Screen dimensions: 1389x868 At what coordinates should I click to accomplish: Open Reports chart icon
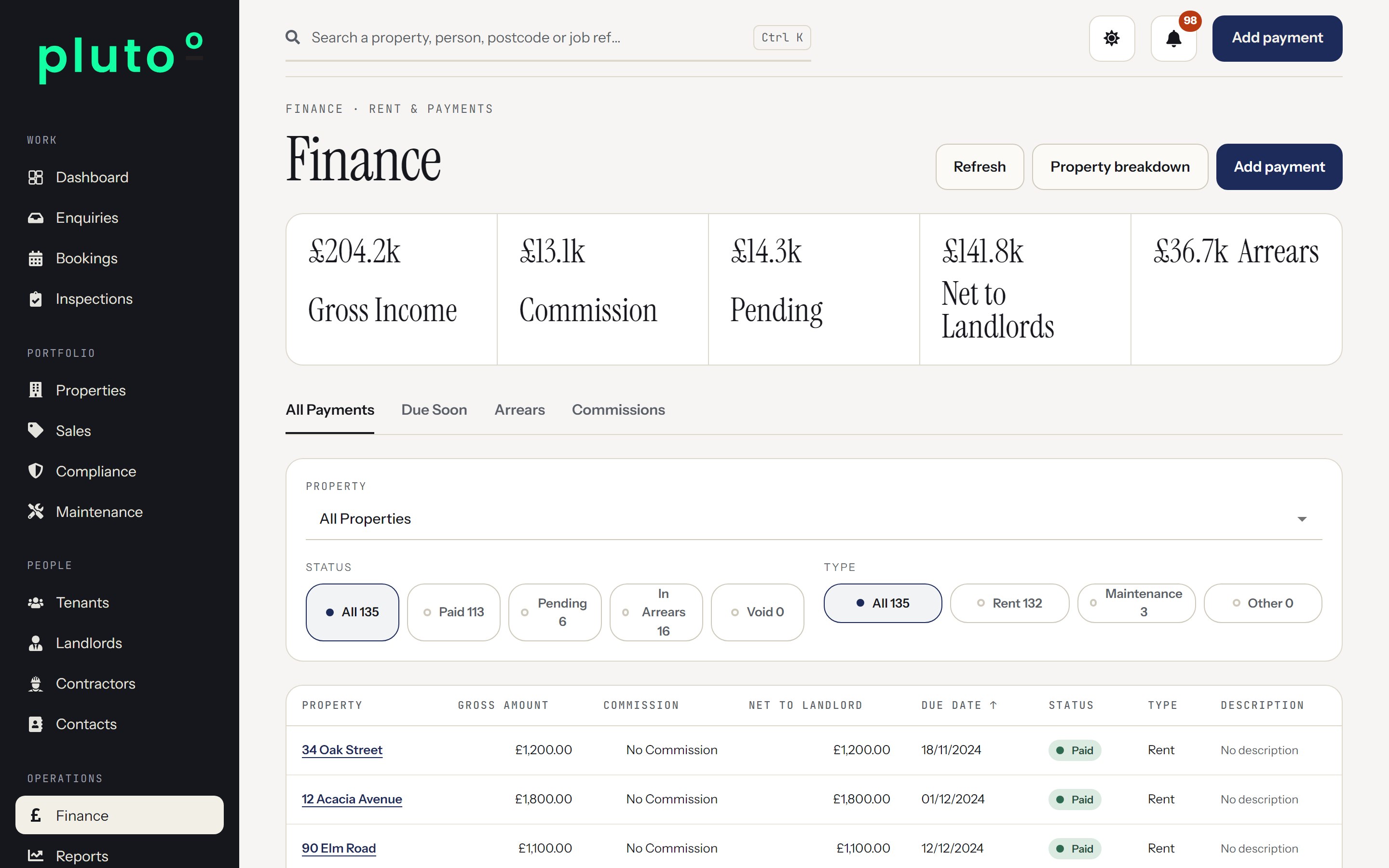pos(36,855)
